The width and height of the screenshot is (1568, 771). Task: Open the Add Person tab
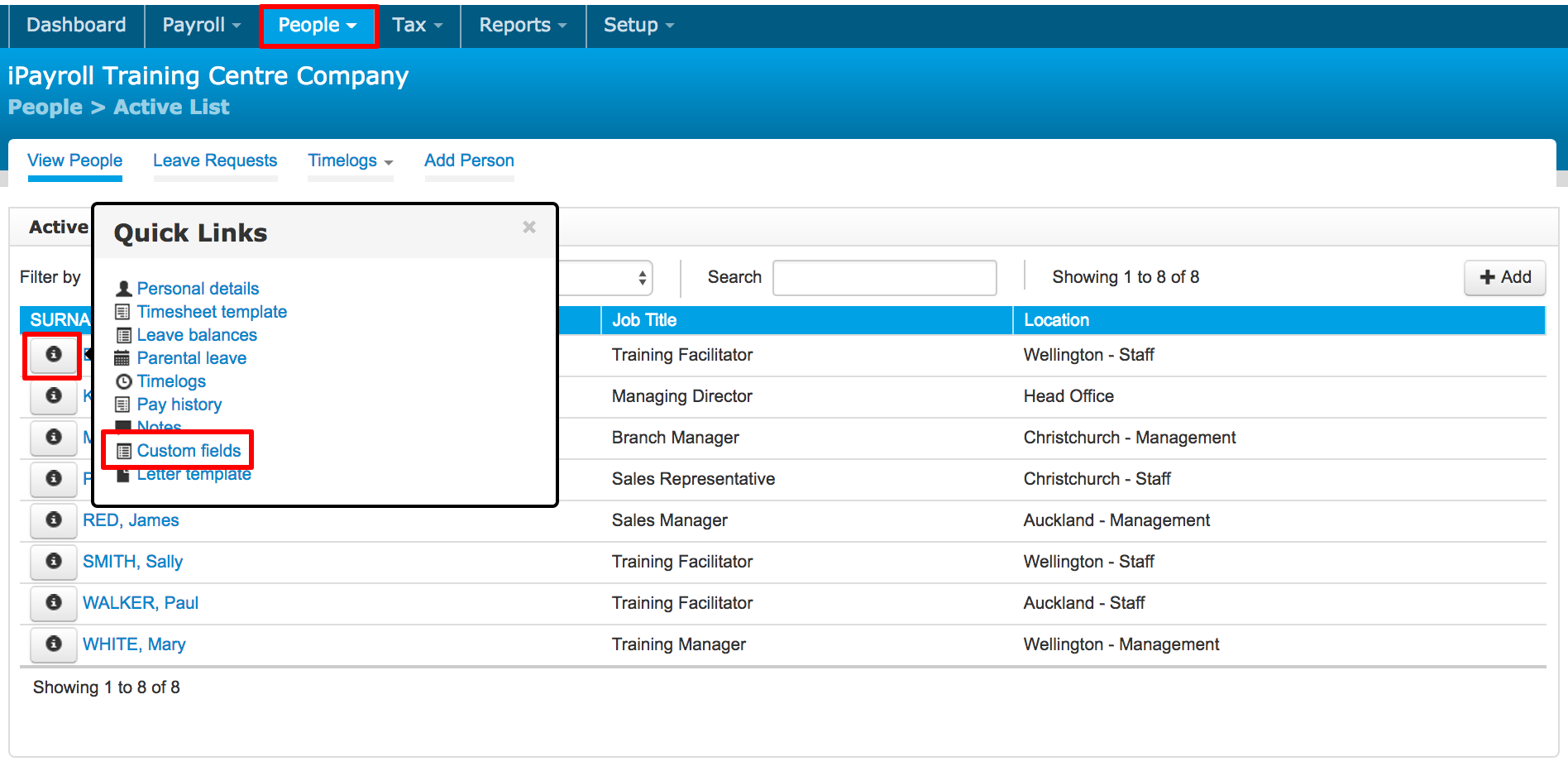pos(469,161)
